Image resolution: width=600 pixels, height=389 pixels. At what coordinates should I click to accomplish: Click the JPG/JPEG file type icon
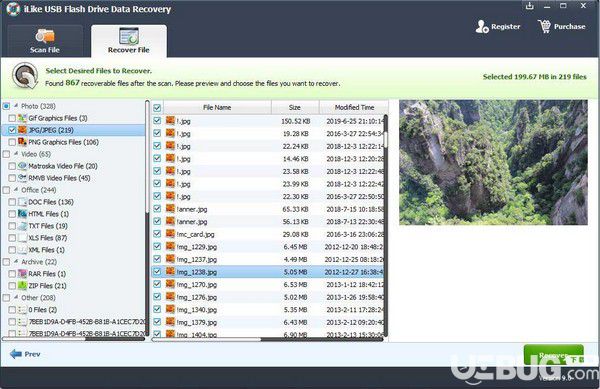[x=23, y=130]
